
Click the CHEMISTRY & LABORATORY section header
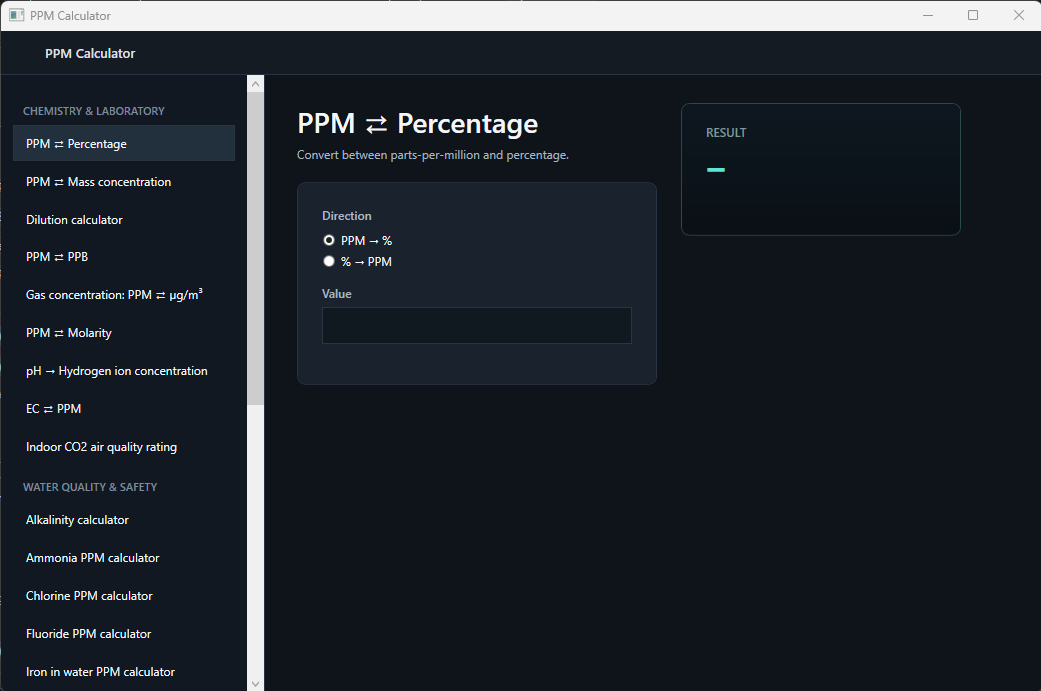[x=94, y=111]
